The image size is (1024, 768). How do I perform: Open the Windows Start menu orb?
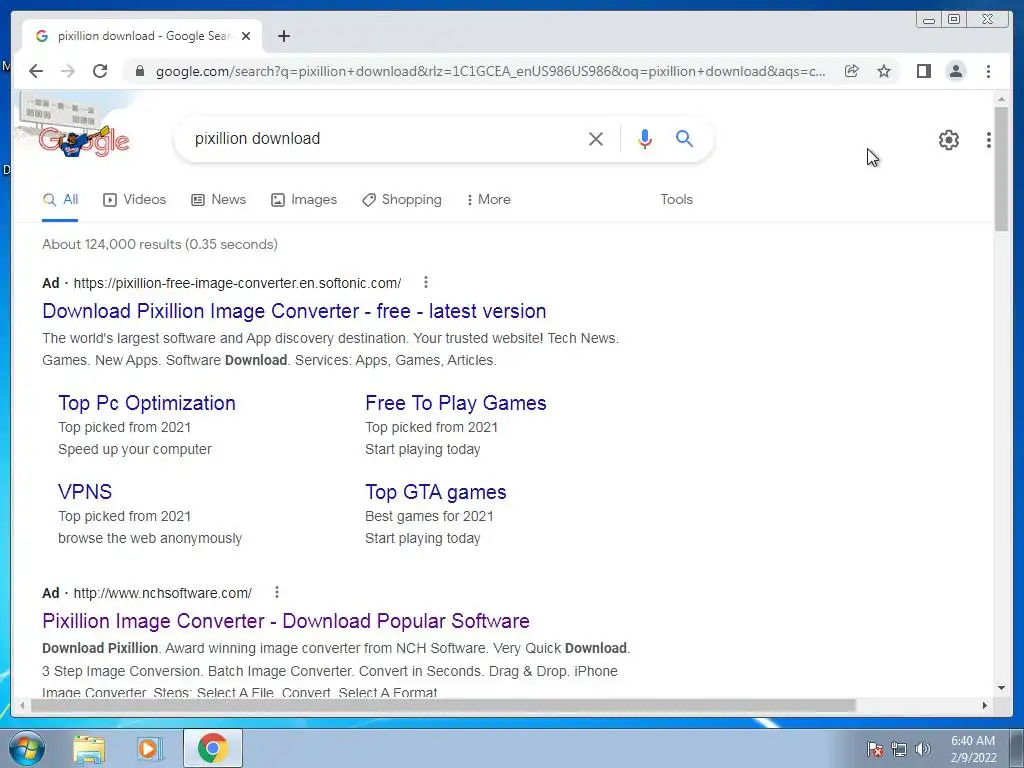27,748
